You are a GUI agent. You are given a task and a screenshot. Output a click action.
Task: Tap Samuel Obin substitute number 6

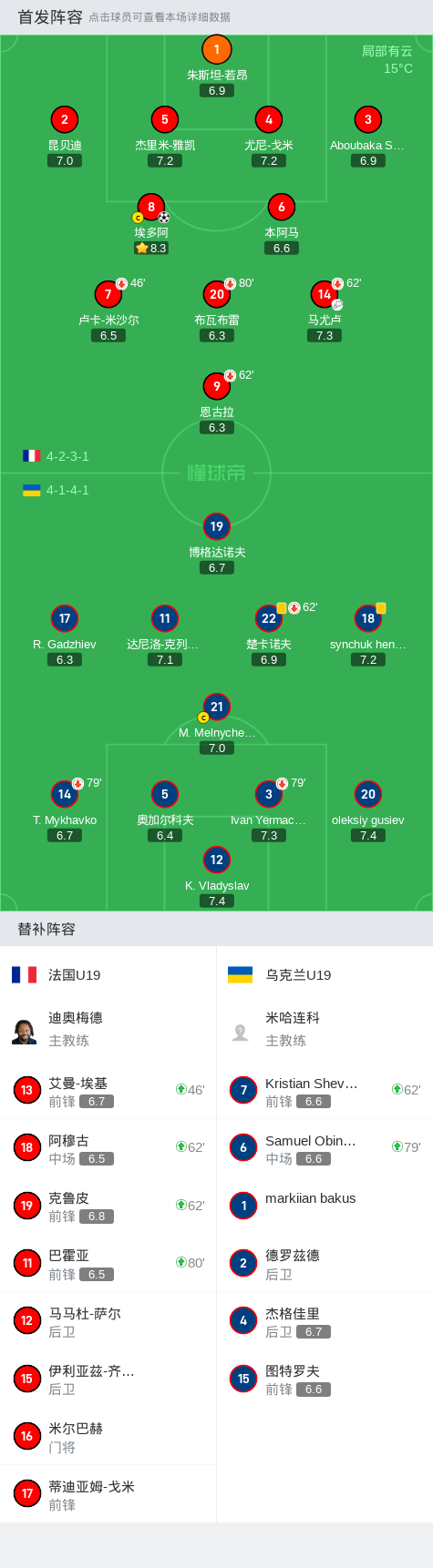click(243, 1147)
